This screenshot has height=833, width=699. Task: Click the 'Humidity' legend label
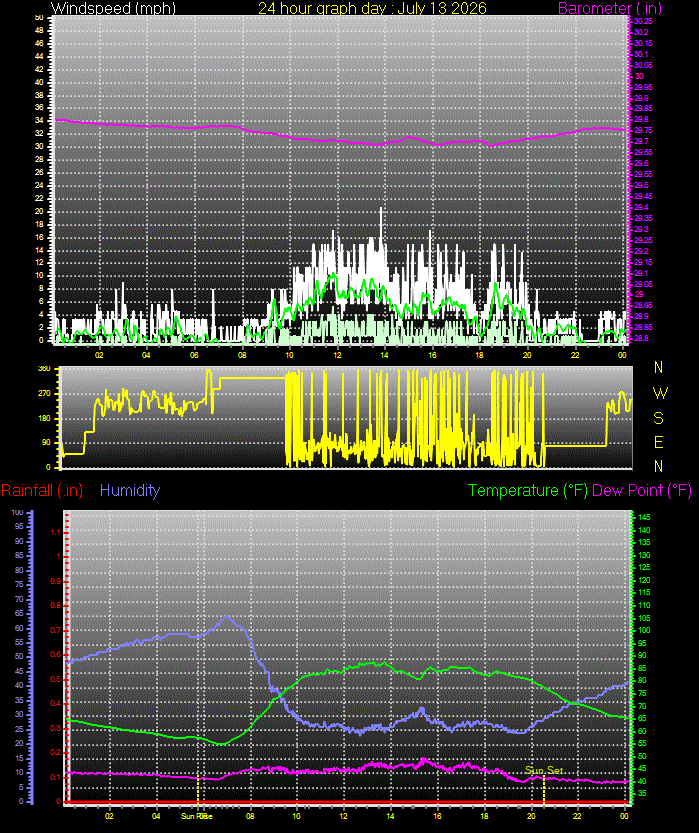130,490
